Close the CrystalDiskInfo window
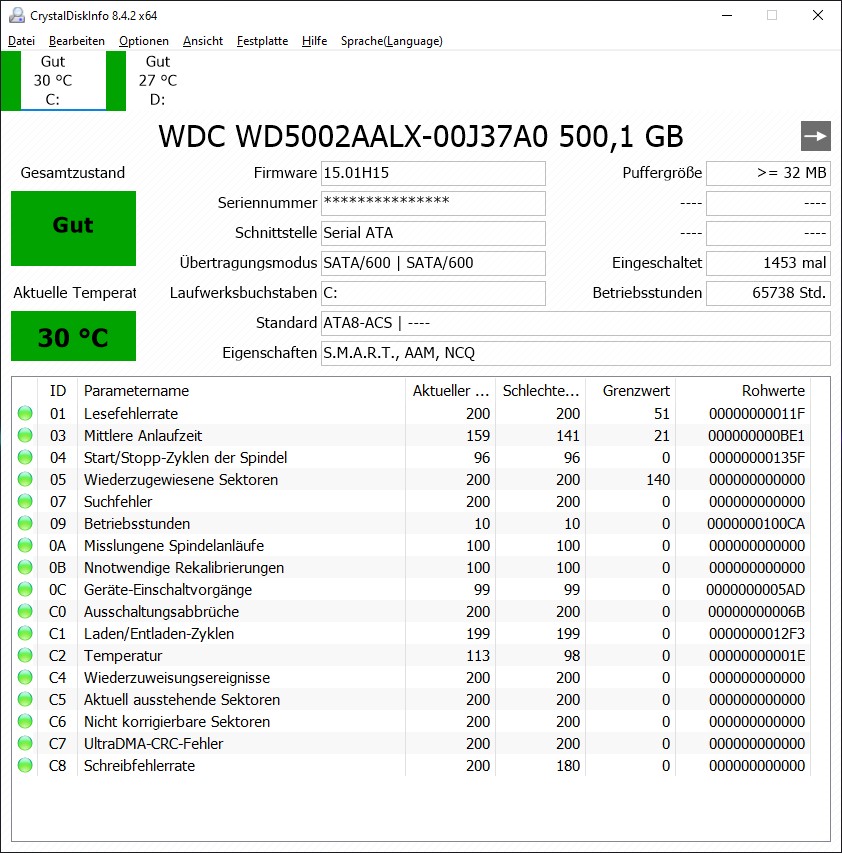842x853 pixels. (x=818, y=15)
